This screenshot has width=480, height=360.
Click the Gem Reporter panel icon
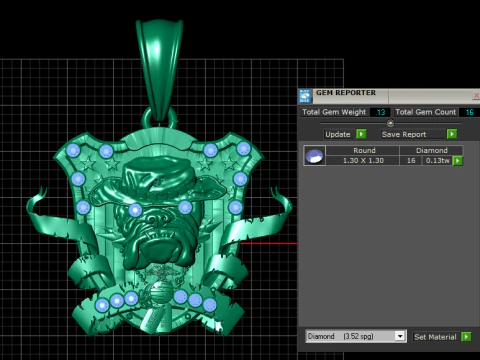(x=305, y=96)
